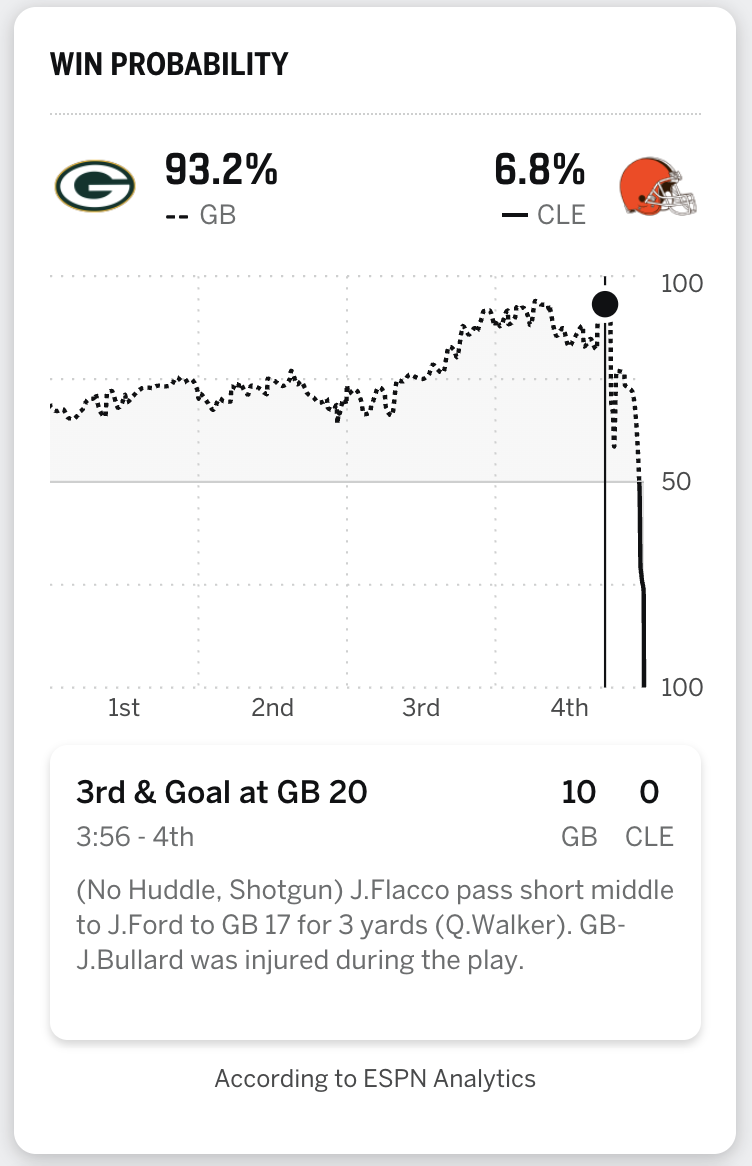The image size is (752, 1166).
Task: Select the 1st quarter label on chart axis
Action: coord(123,707)
